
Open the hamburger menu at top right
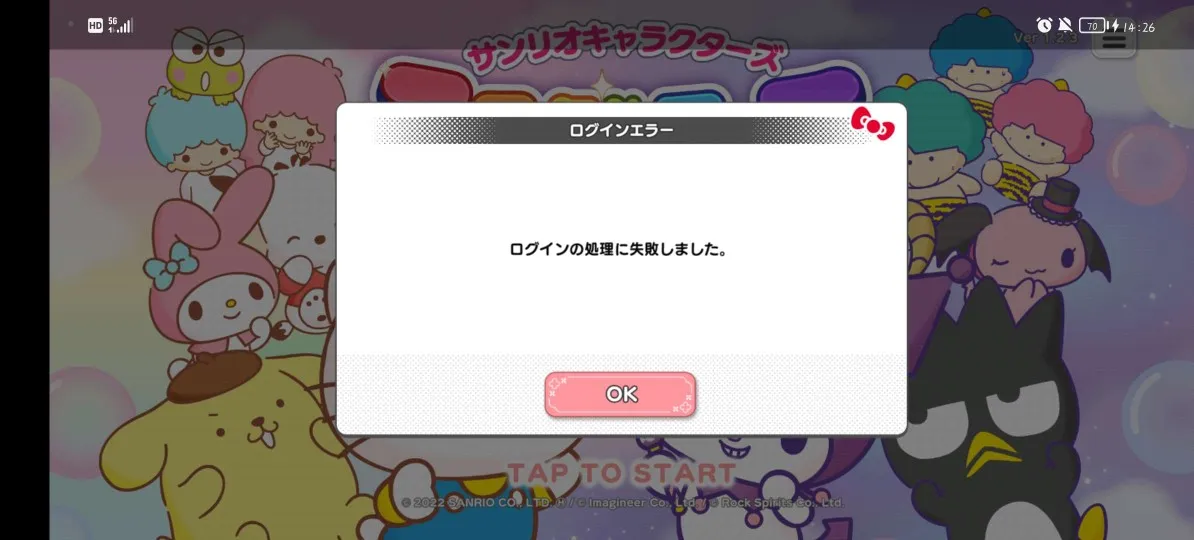1113,42
